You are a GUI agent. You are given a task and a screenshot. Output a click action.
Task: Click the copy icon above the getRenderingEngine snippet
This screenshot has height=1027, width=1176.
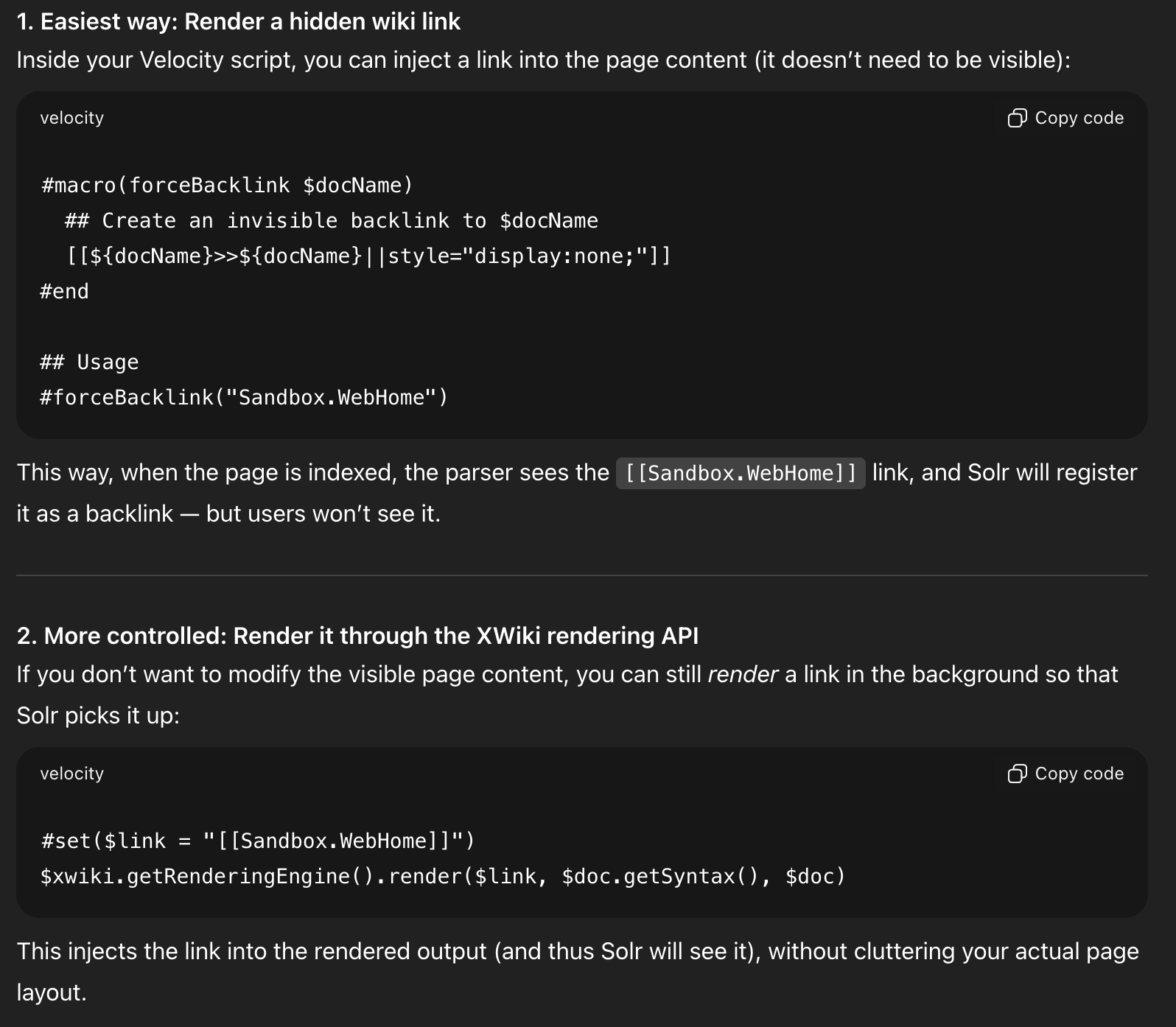[x=1017, y=774]
